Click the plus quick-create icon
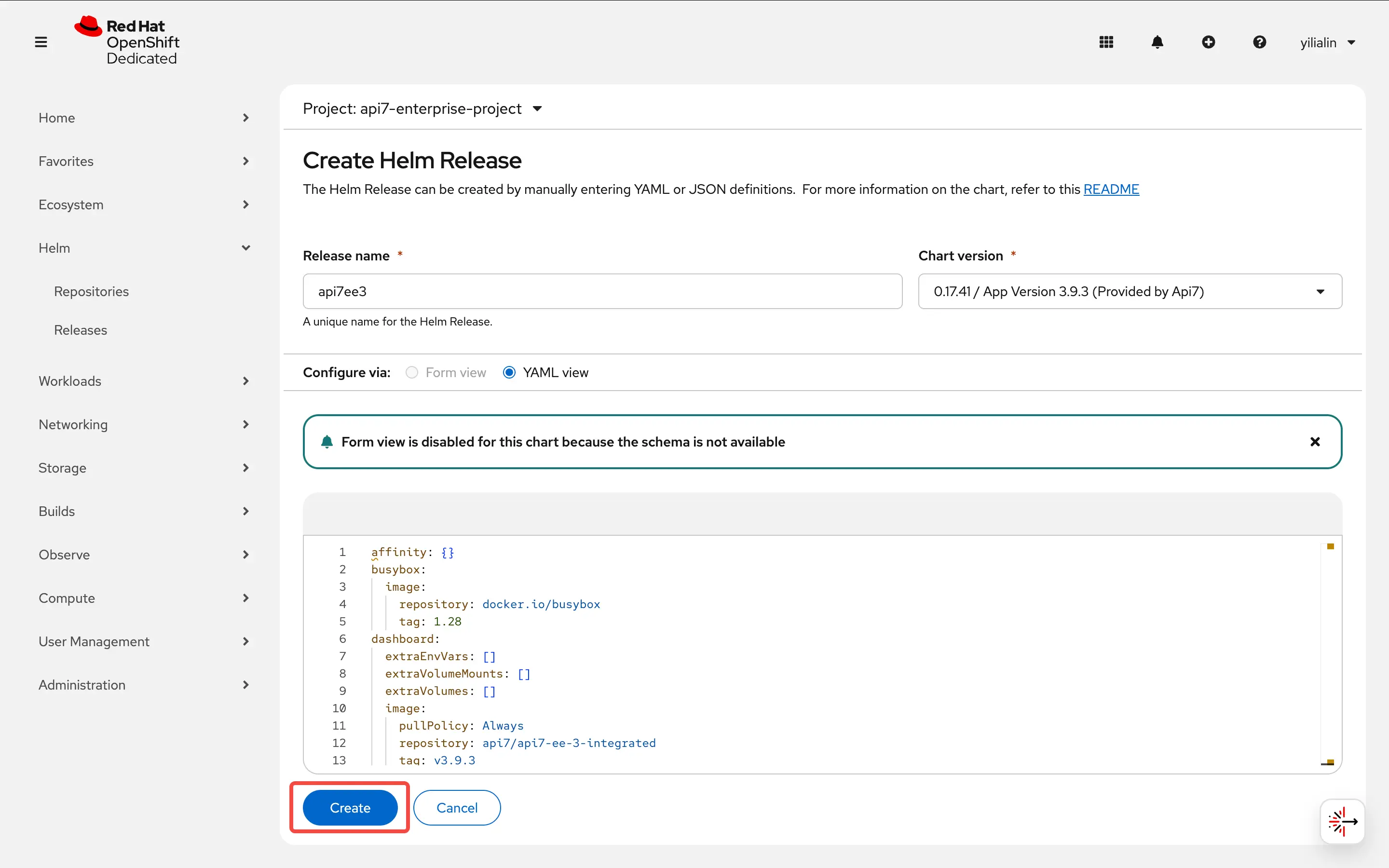The image size is (1389, 868). point(1208,42)
